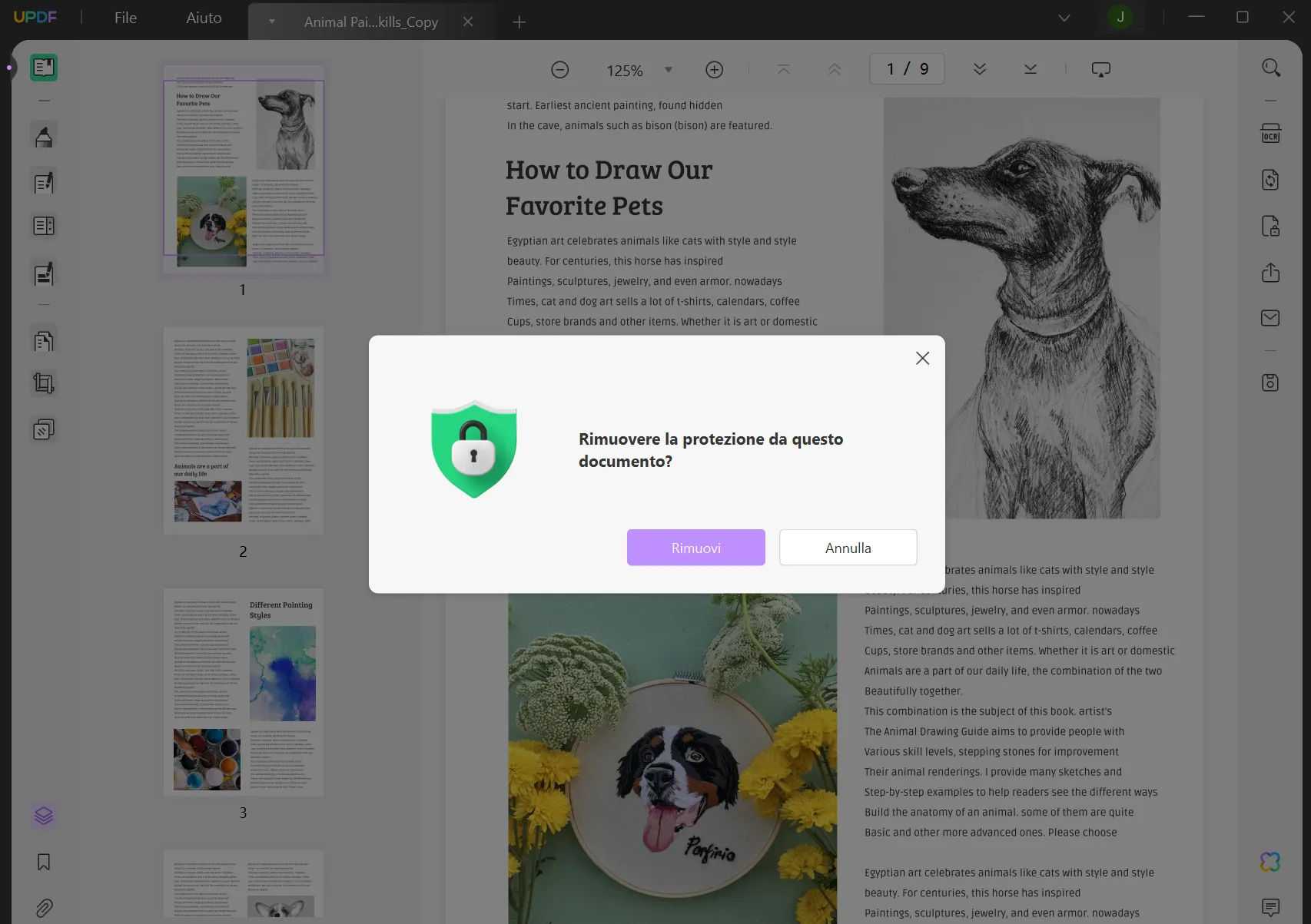Open the File menu
Viewport: 1311px width, 924px height.
click(125, 18)
